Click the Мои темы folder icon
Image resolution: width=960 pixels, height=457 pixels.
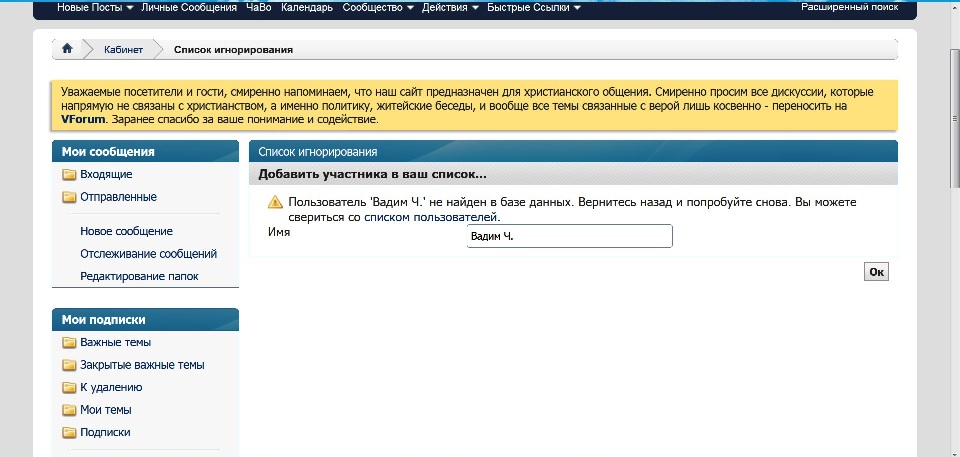(x=69, y=410)
